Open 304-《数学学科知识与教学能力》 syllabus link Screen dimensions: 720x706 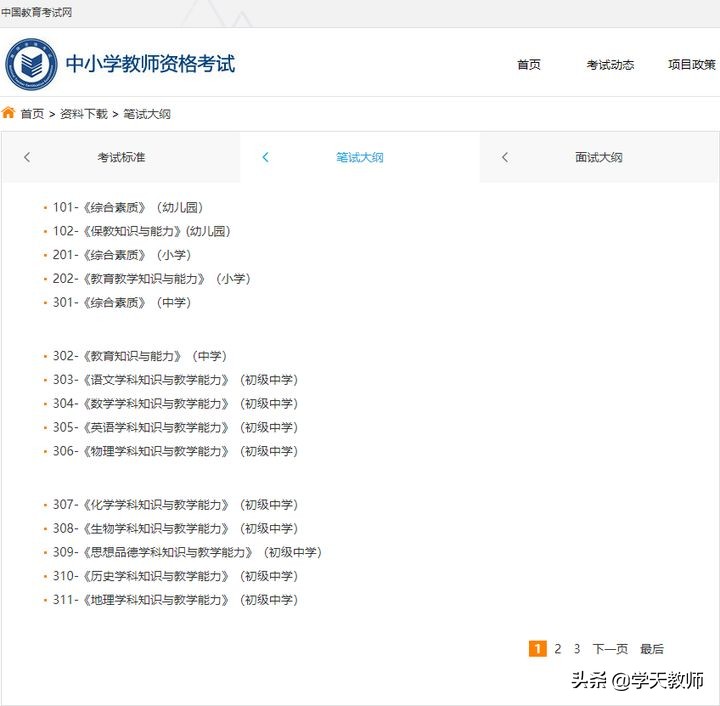coord(175,404)
